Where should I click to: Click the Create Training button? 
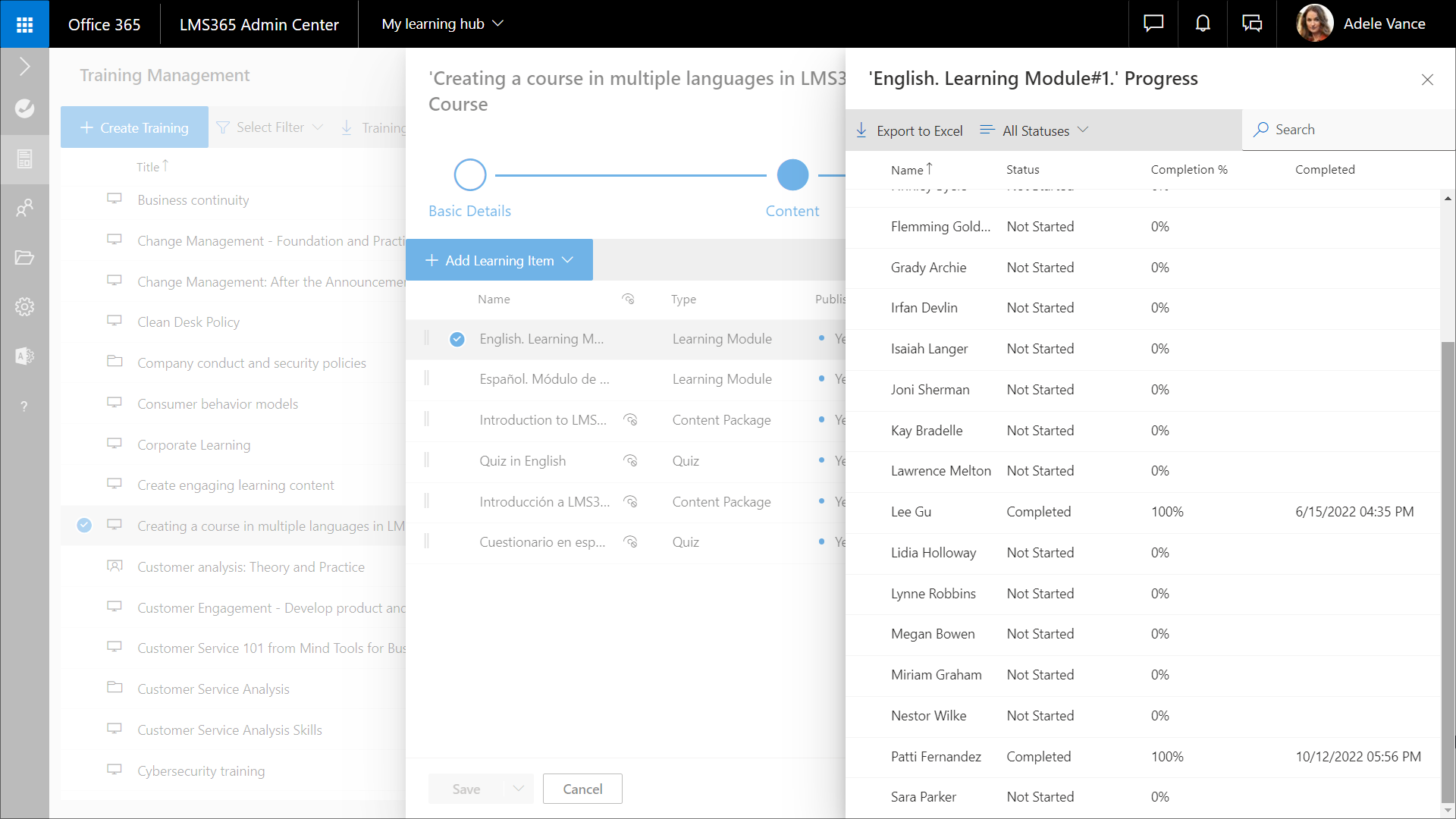point(135,127)
